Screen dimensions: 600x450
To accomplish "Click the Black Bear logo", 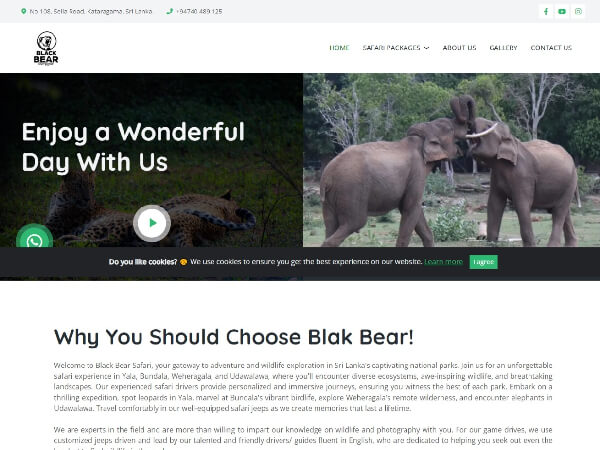I will [46, 48].
